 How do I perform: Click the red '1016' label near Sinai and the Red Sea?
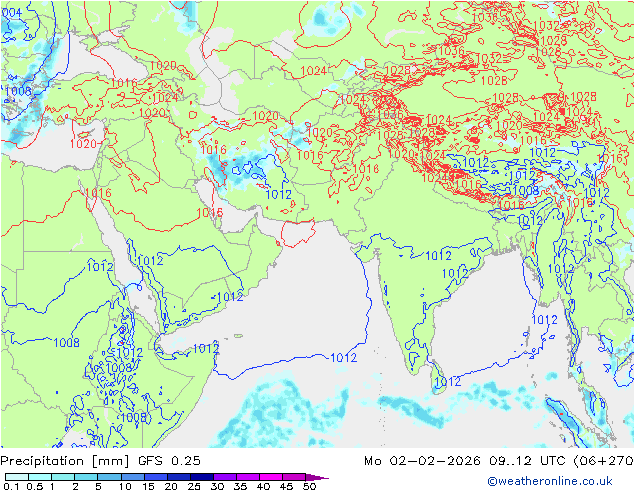click(98, 192)
